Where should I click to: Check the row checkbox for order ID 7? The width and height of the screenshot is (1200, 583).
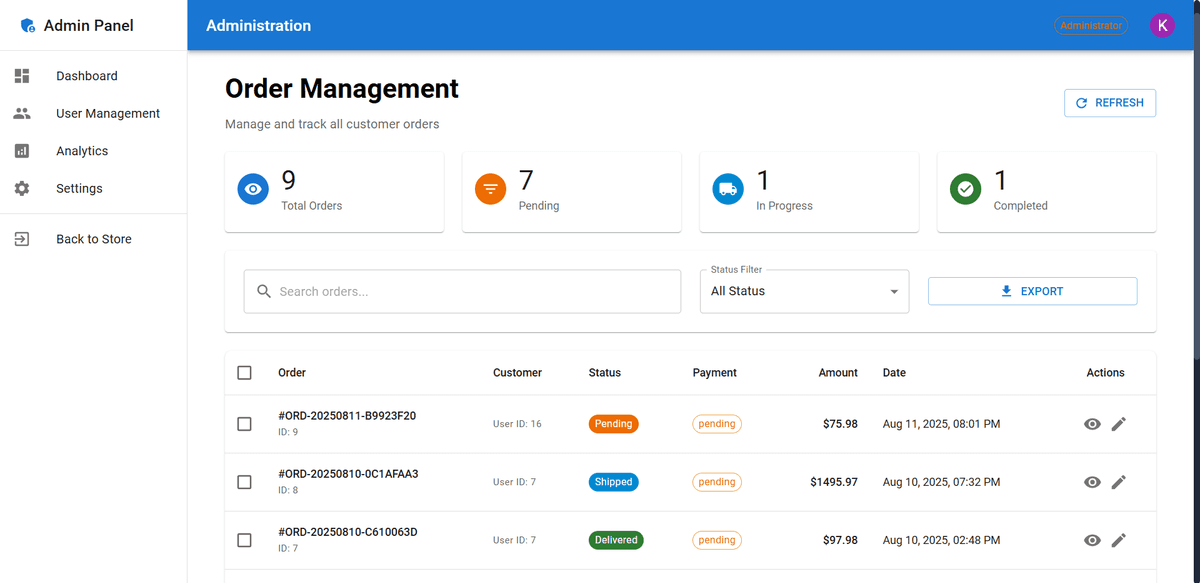pos(244,540)
